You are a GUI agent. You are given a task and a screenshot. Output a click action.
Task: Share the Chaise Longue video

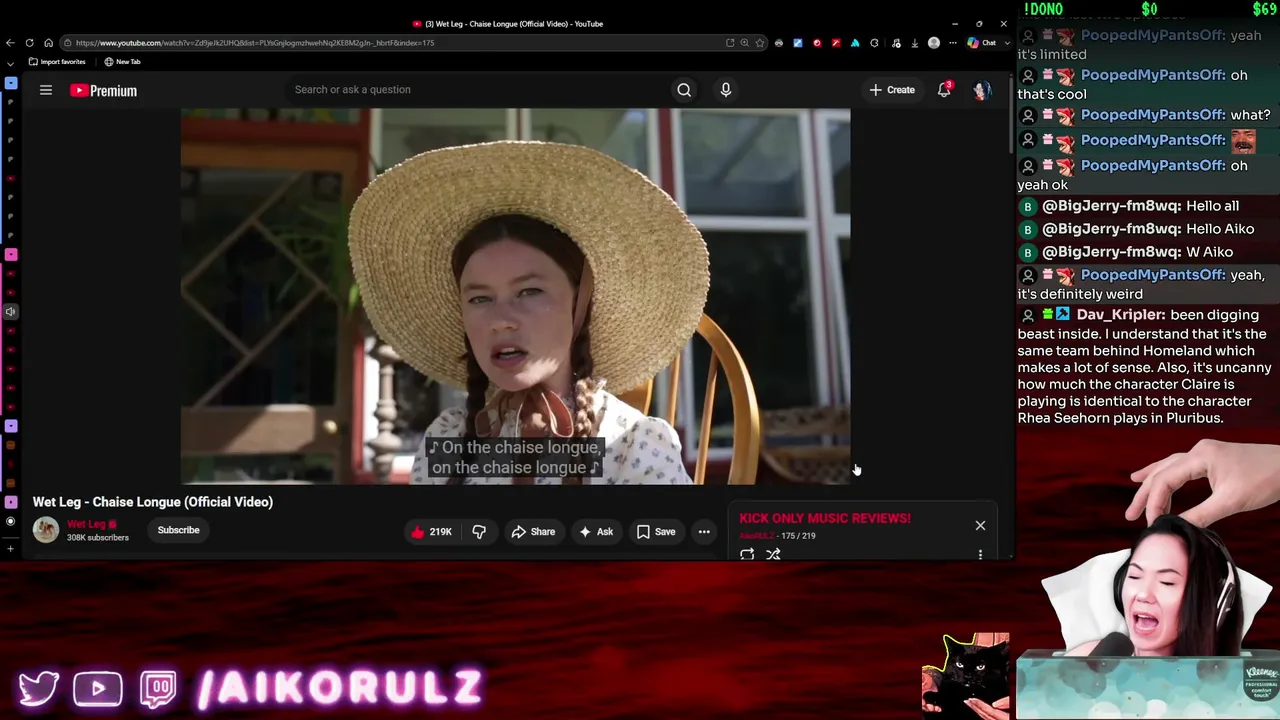click(x=533, y=532)
